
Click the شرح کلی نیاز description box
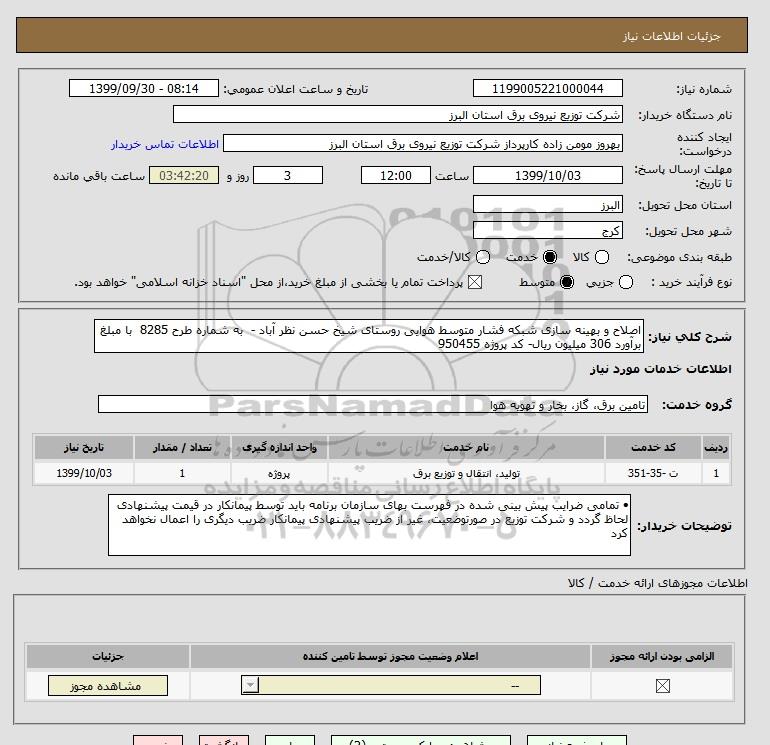(369, 336)
